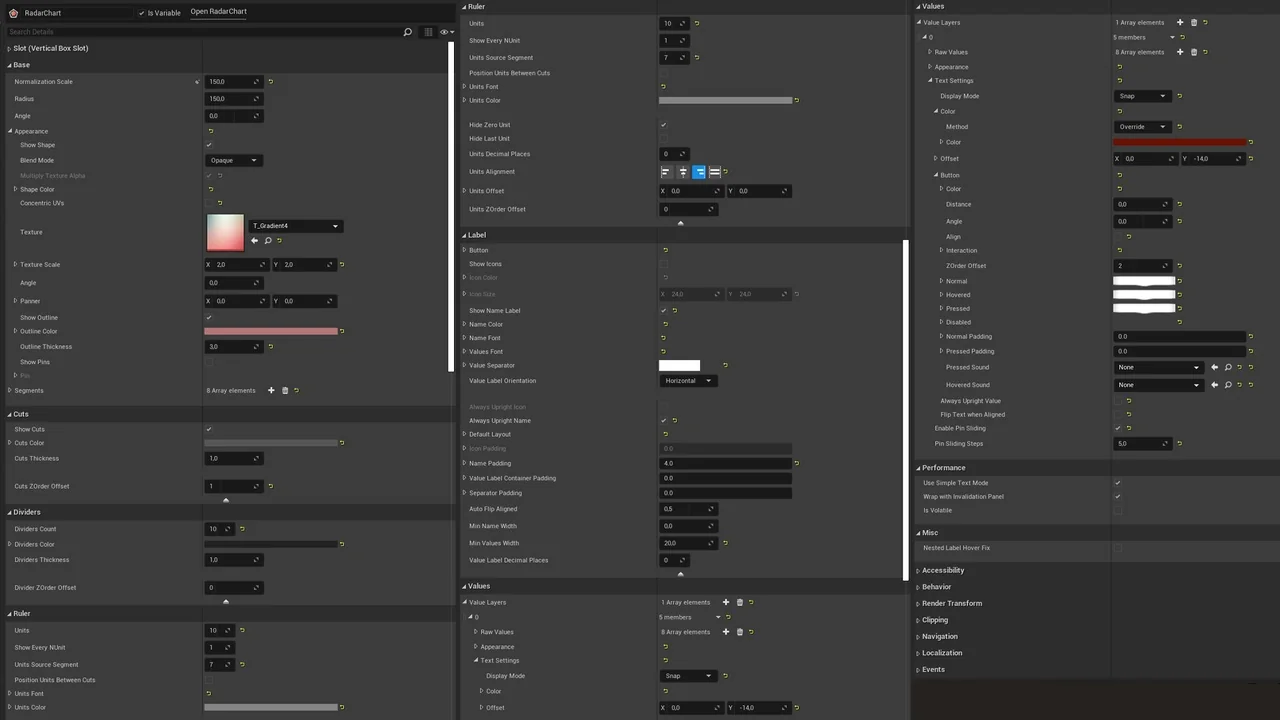Image resolution: width=1280 pixels, height=720 pixels.
Task: Click the search icon in Search Details bar
Action: click(407, 32)
